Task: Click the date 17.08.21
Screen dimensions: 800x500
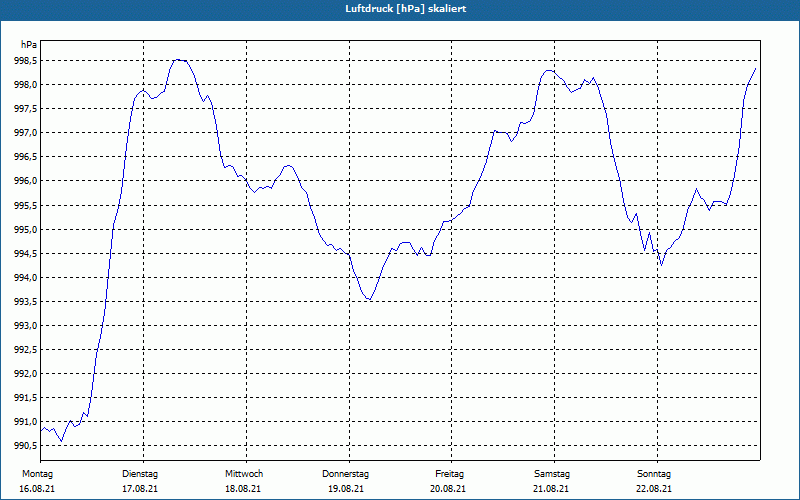Action: (x=140, y=489)
